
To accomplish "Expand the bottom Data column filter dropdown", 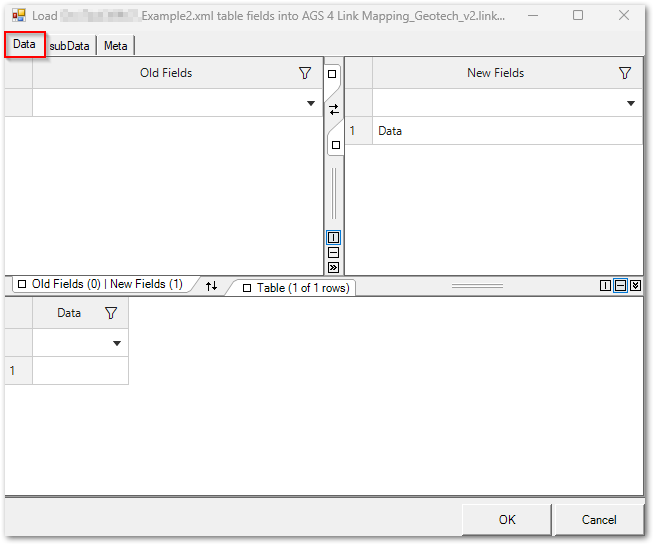I will point(117,343).
